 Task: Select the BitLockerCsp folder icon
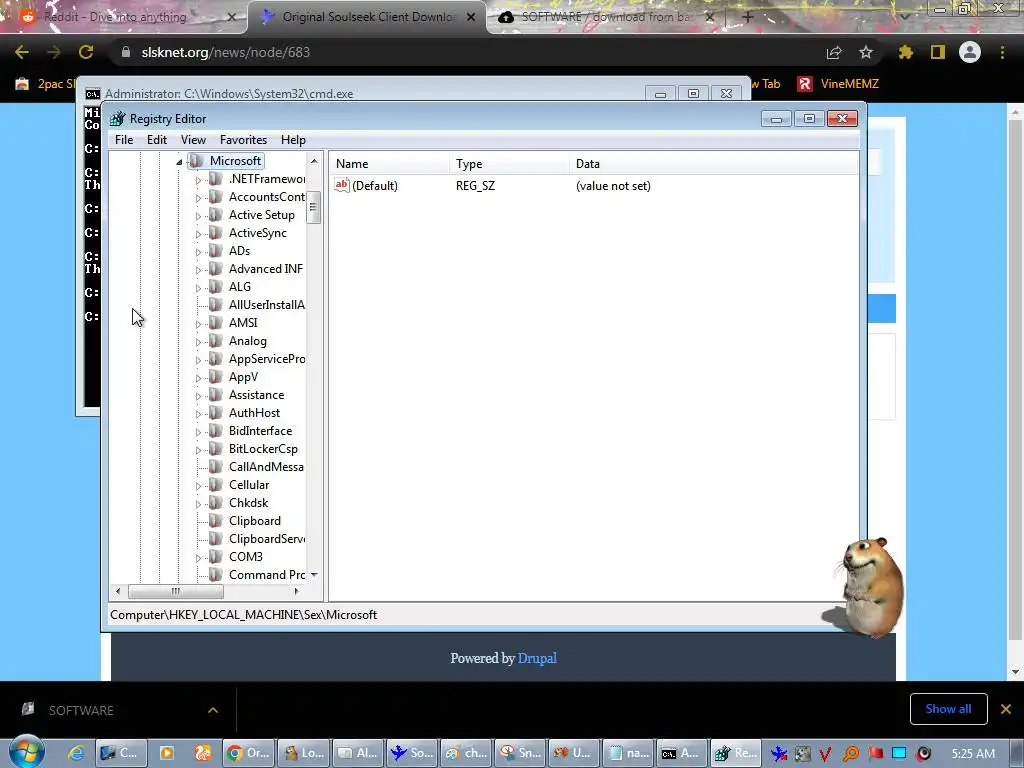[x=216, y=449]
